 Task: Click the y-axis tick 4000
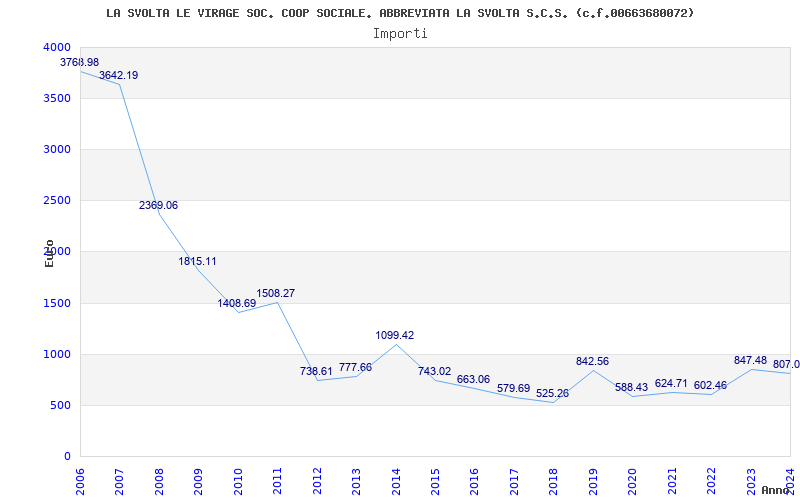point(57,47)
